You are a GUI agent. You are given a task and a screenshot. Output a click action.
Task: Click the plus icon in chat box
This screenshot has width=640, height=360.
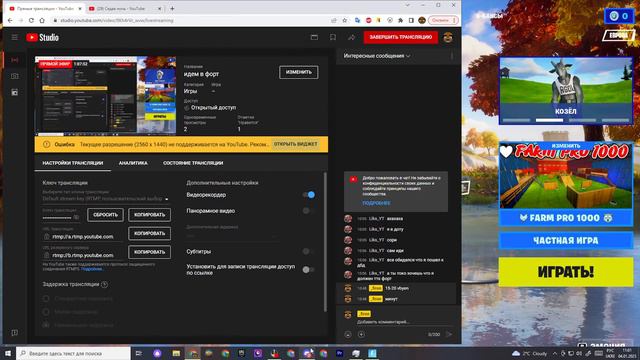pos(361,334)
